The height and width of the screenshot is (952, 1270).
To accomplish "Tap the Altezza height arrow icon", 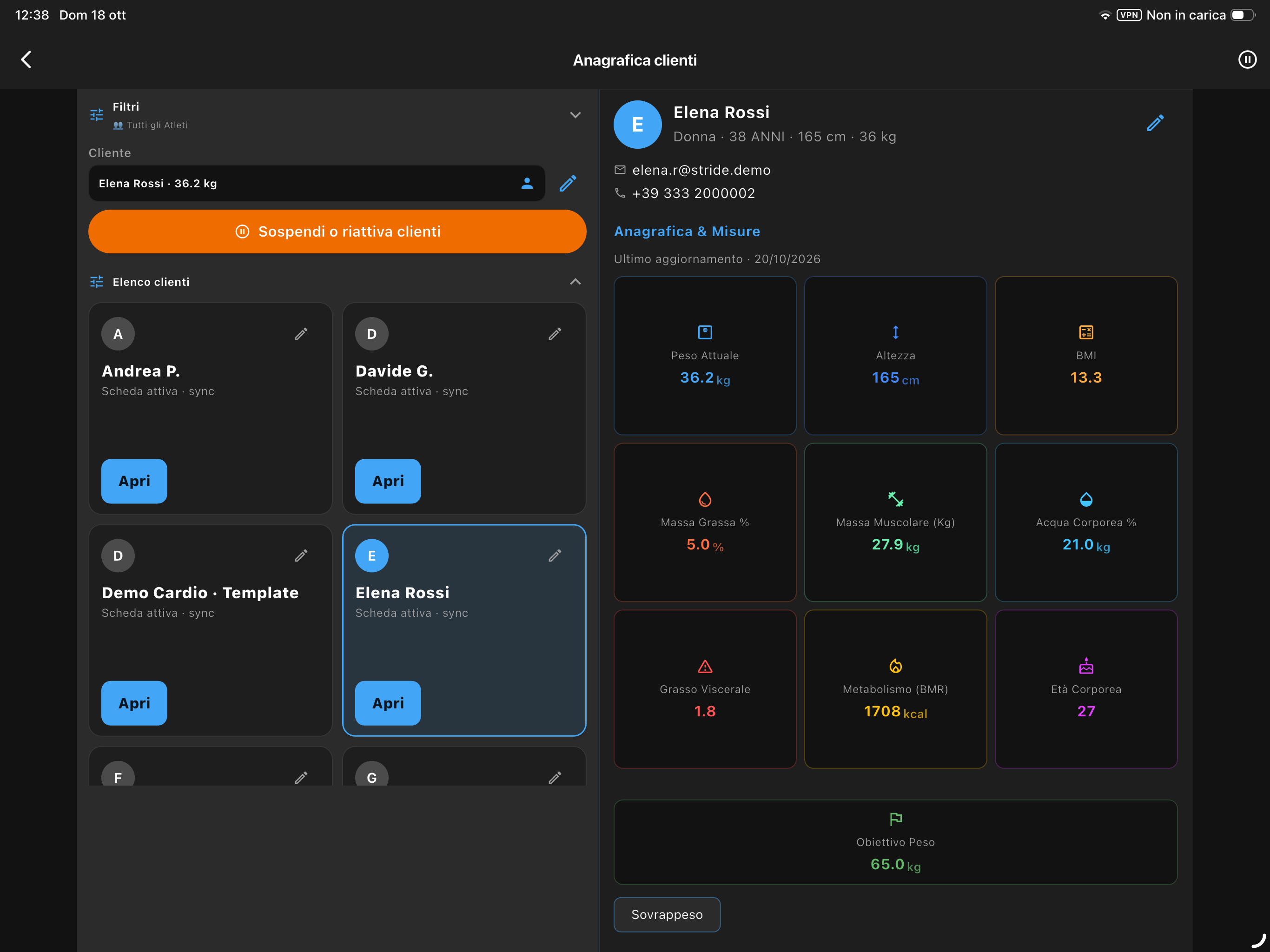I will click(x=895, y=332).
